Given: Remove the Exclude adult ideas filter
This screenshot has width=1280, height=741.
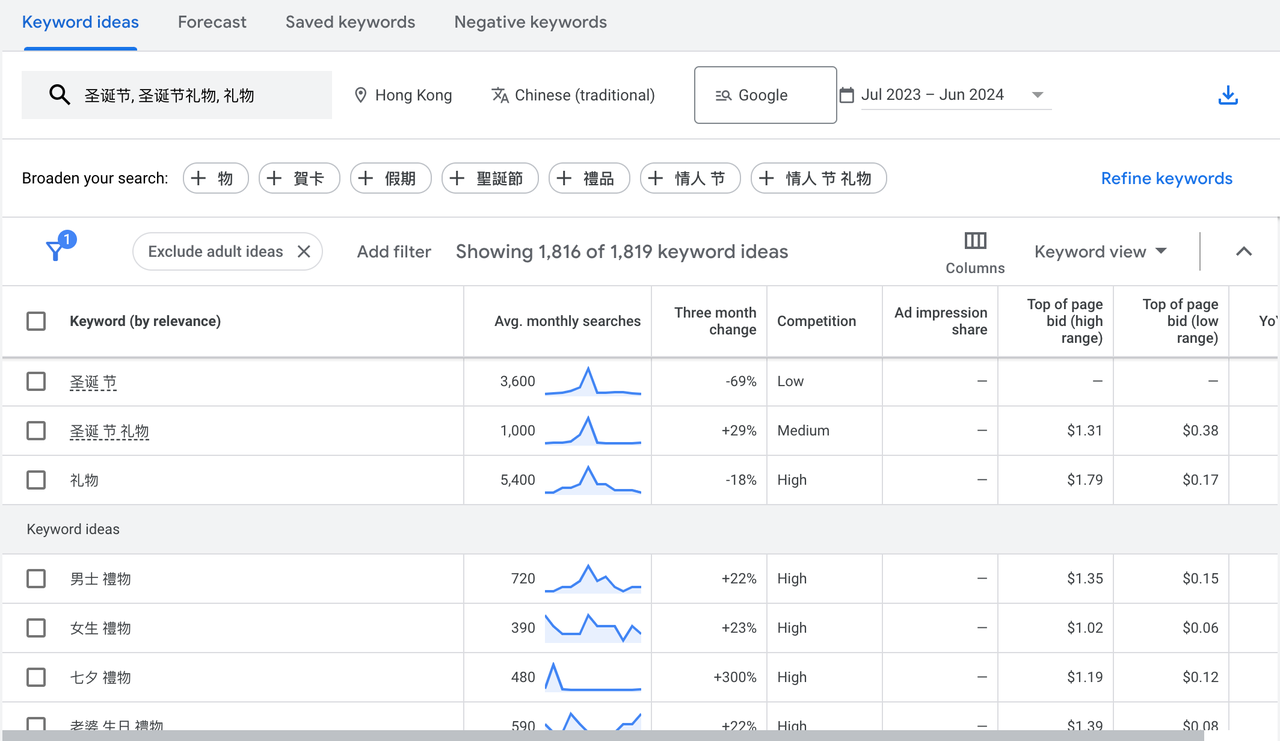Looking at the screenshot, I should point(304,252).
